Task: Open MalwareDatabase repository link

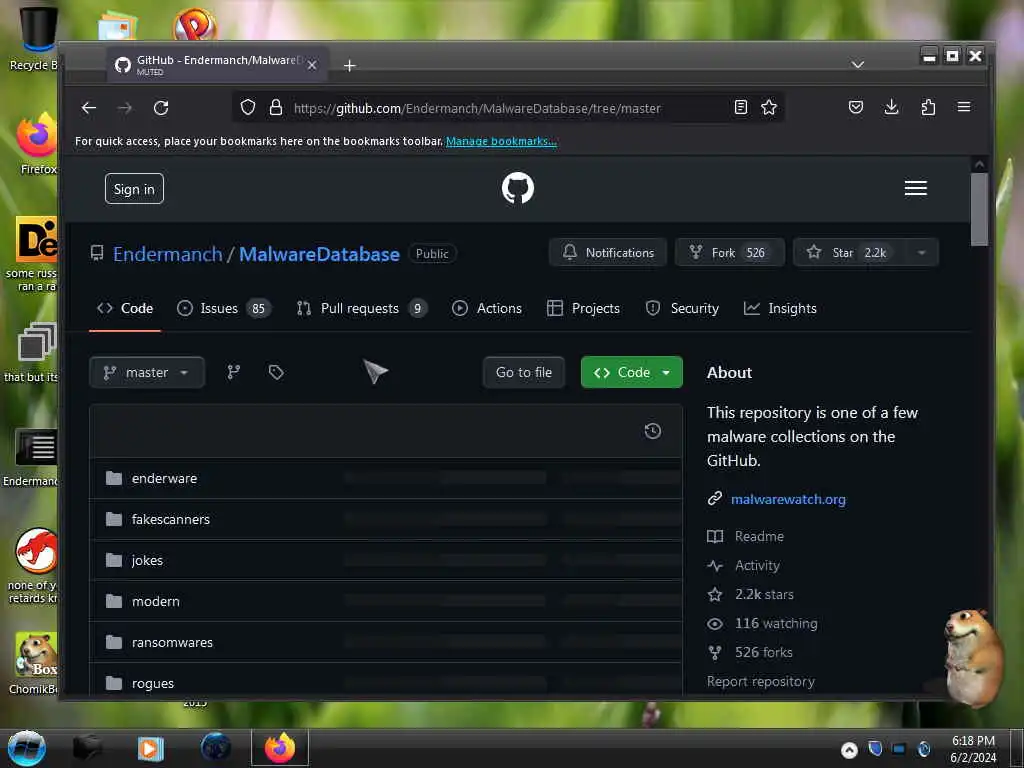Action: click(x=319, y=254)
